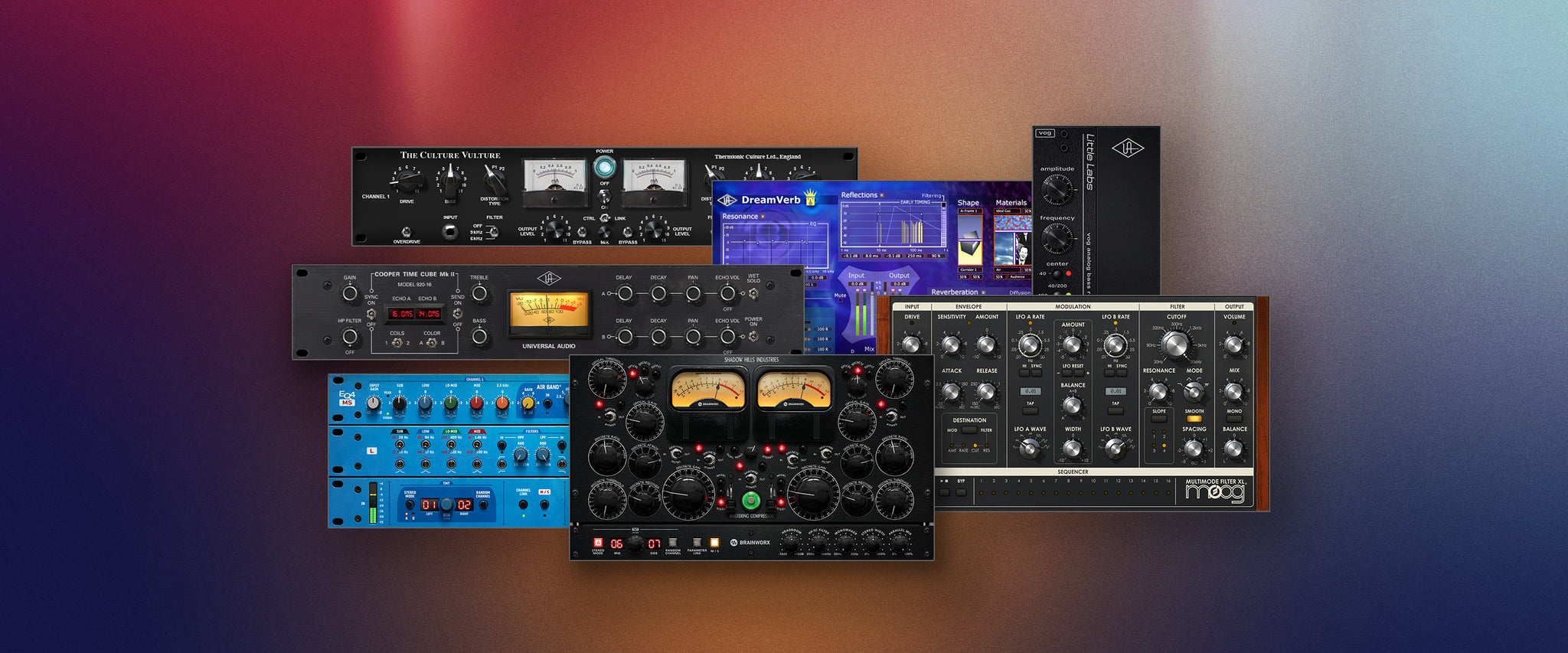Open the DreamVerb Shape Corridor 1 dropdown
Viewport: 1568px width, 653px height.
pos(969,269)
